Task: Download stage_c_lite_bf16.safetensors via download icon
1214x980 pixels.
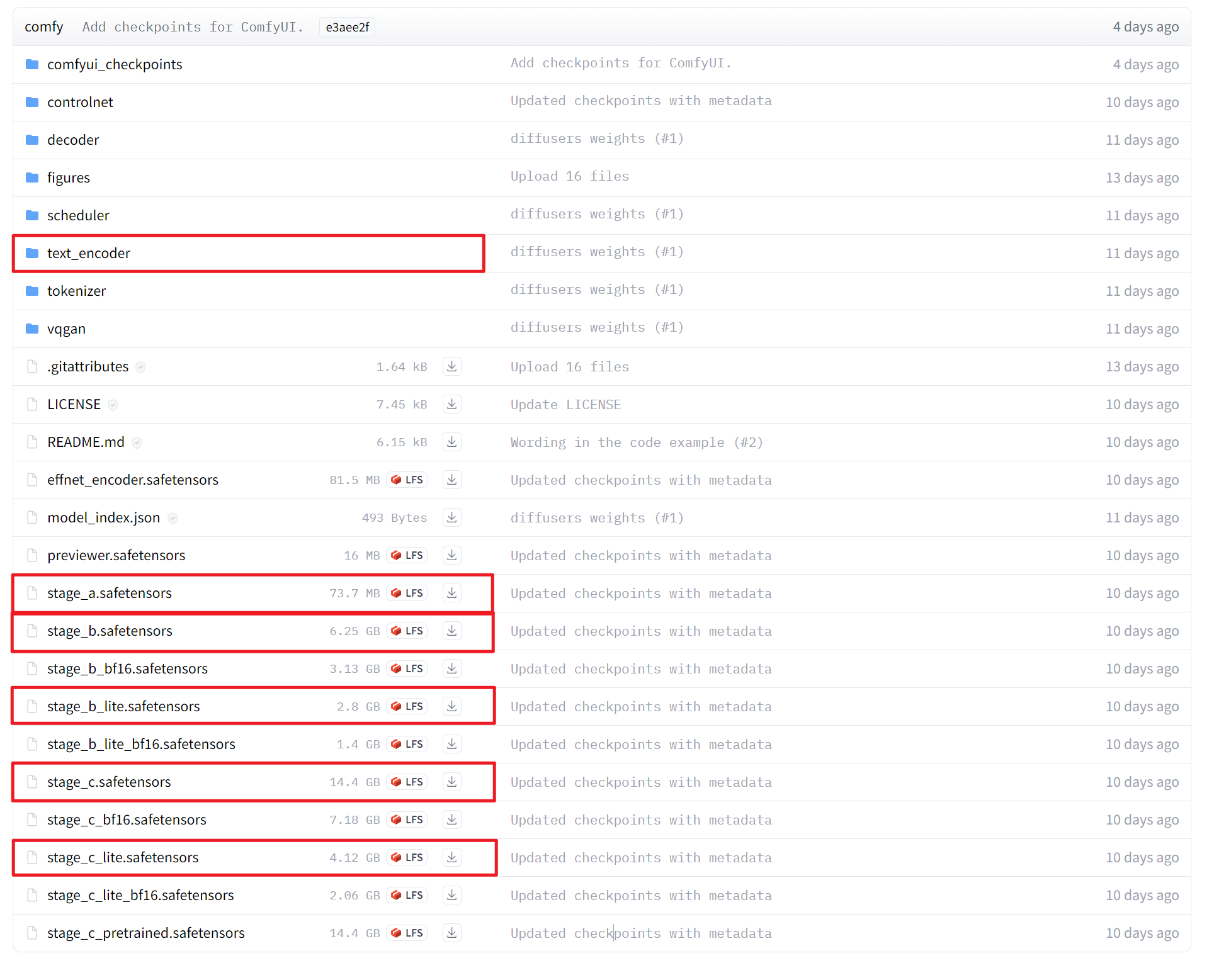Action: tap(451, 895)
